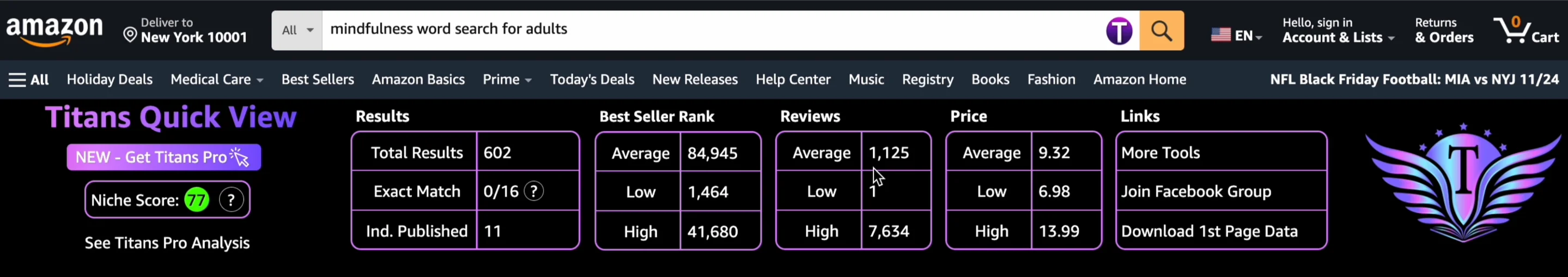Viewport: 1568px width, 277px height.
Task: Click Download 1st Page Data
Action: tap(1209, 231)
